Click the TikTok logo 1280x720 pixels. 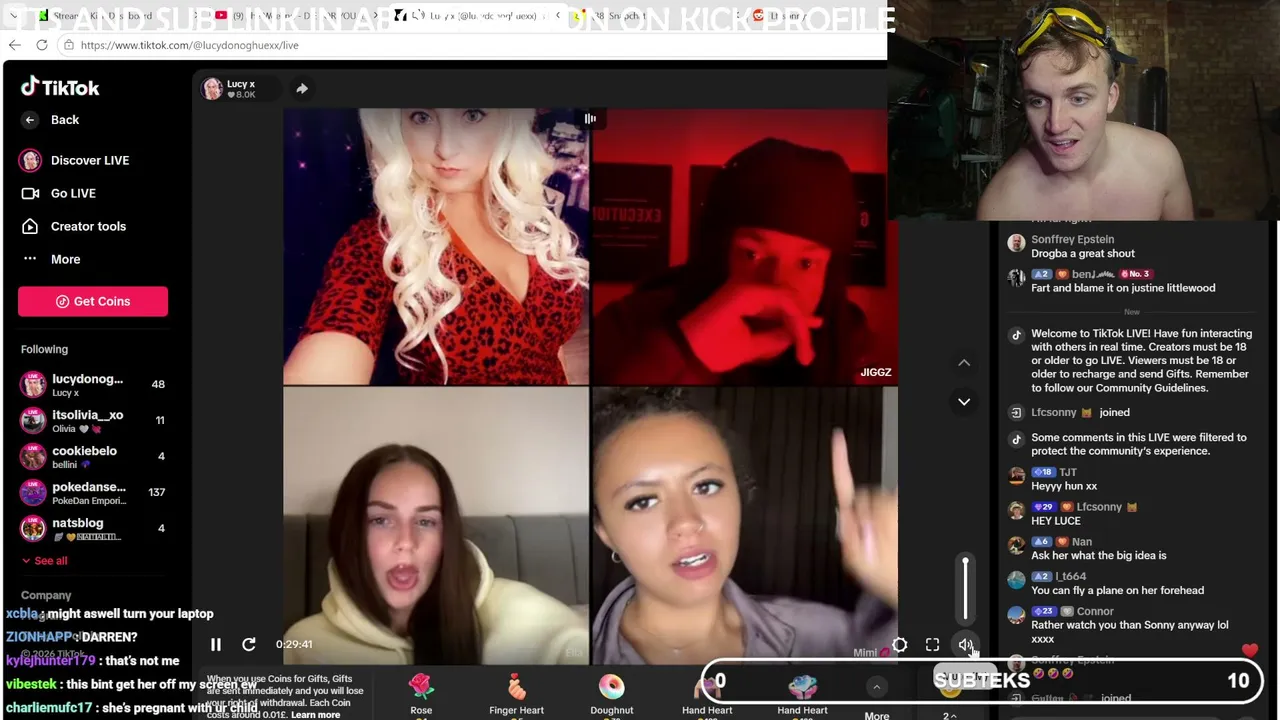coord(60,88)
